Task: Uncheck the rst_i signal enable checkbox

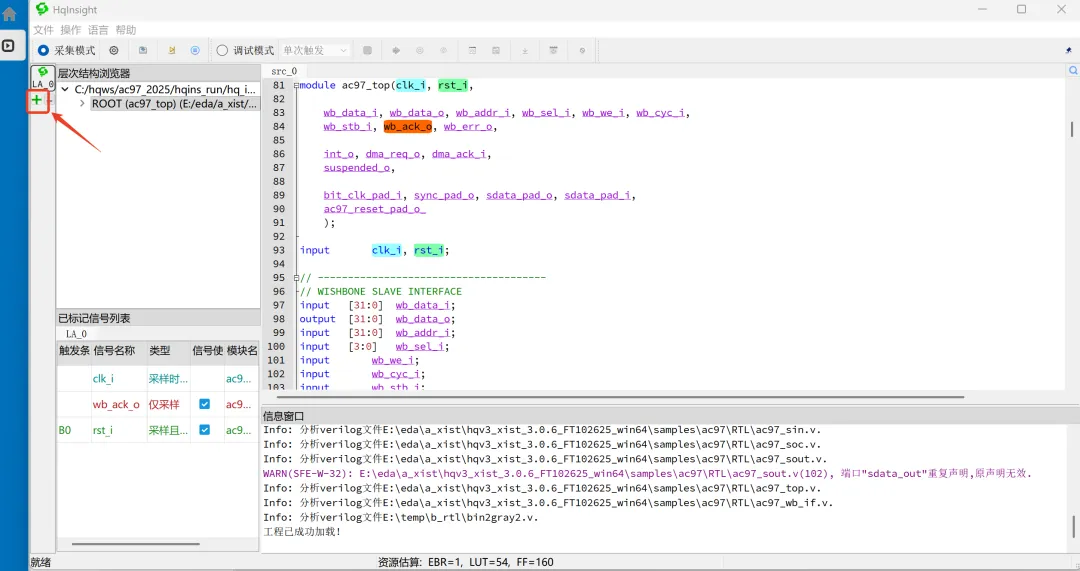Action: pos(204,430)
